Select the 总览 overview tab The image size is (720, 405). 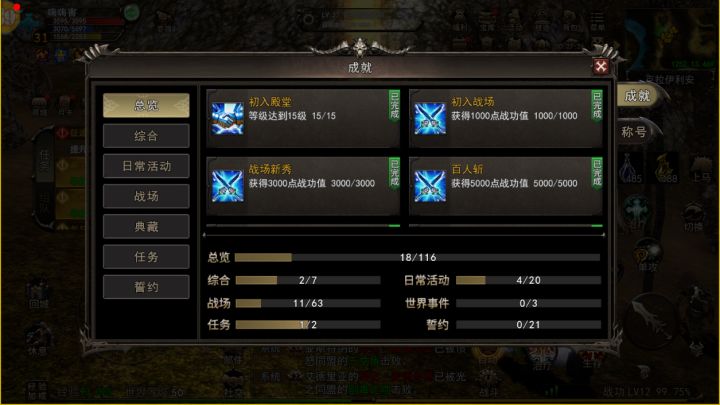(146, 105)
